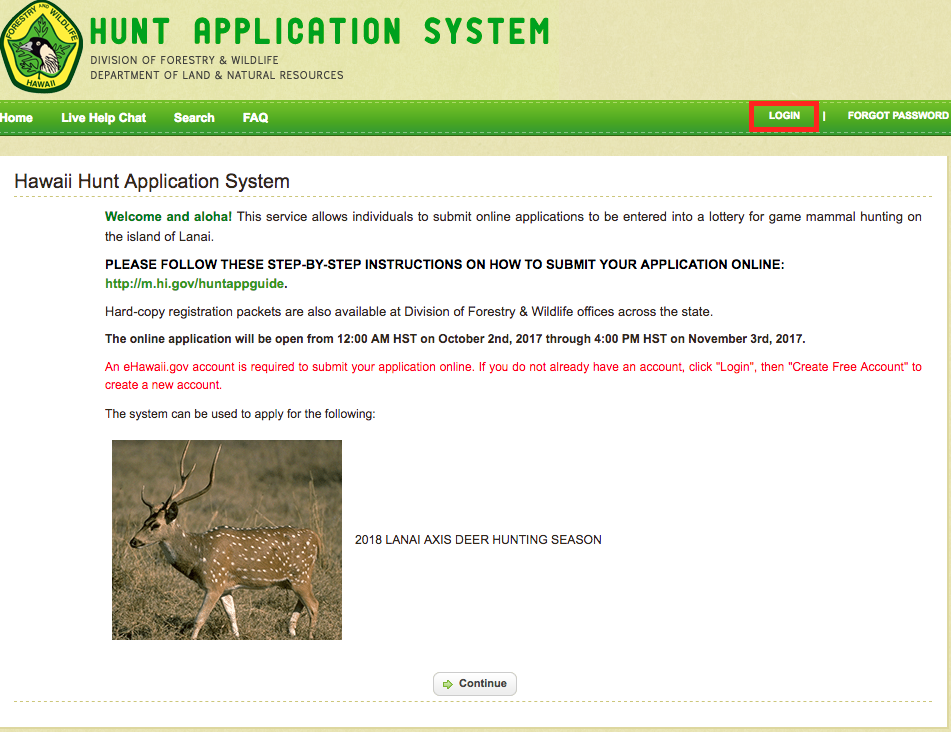Click the 'PLEASE FOLLOW THESE STEP-BY-STEP INSTRUCTIONS' line
Image resolution: width=951 pixels, height=732 pixels.
point(445,264)
